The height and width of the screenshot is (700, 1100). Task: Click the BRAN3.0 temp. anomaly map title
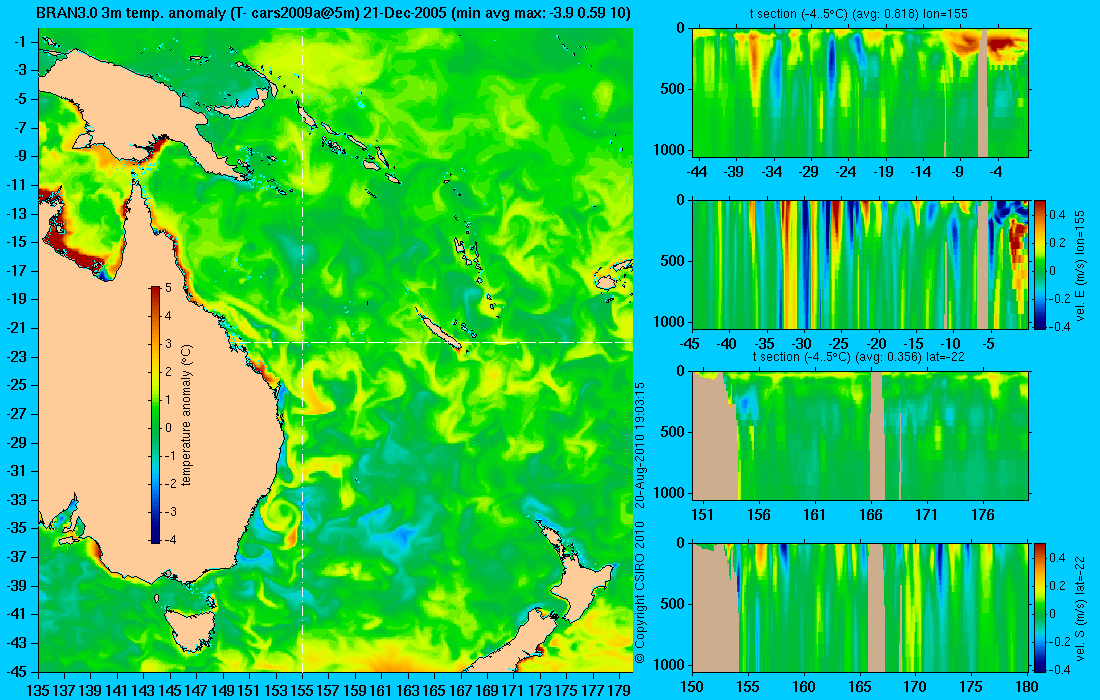333,13
